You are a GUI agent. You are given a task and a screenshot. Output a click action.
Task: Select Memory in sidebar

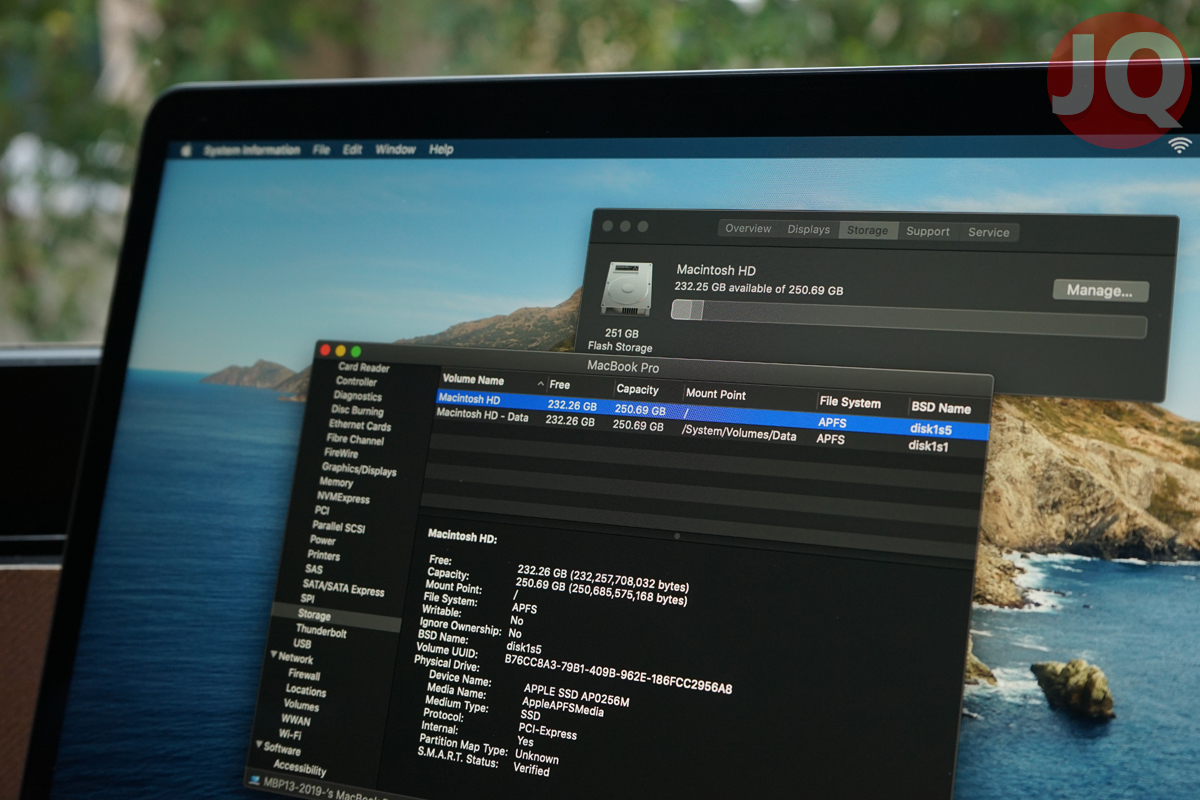(335, 482)
